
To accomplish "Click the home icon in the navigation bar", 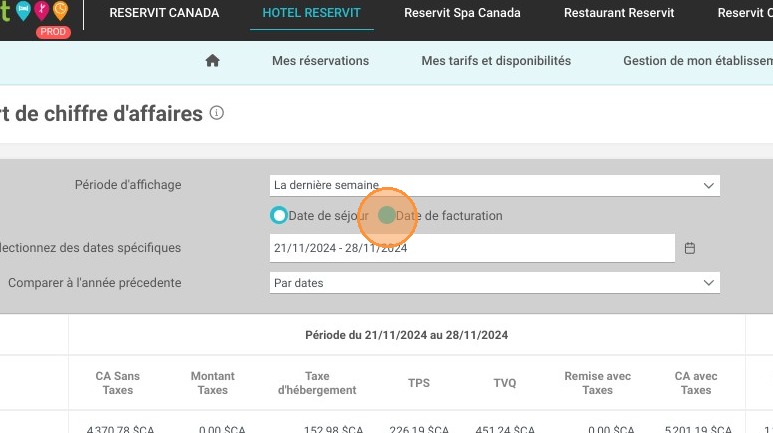I will click(212, 61).
